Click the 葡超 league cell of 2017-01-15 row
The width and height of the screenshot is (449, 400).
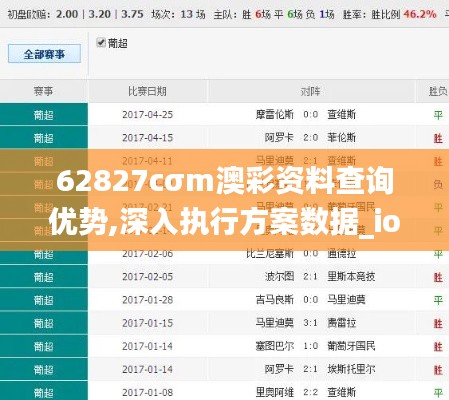tap(44, 323)
